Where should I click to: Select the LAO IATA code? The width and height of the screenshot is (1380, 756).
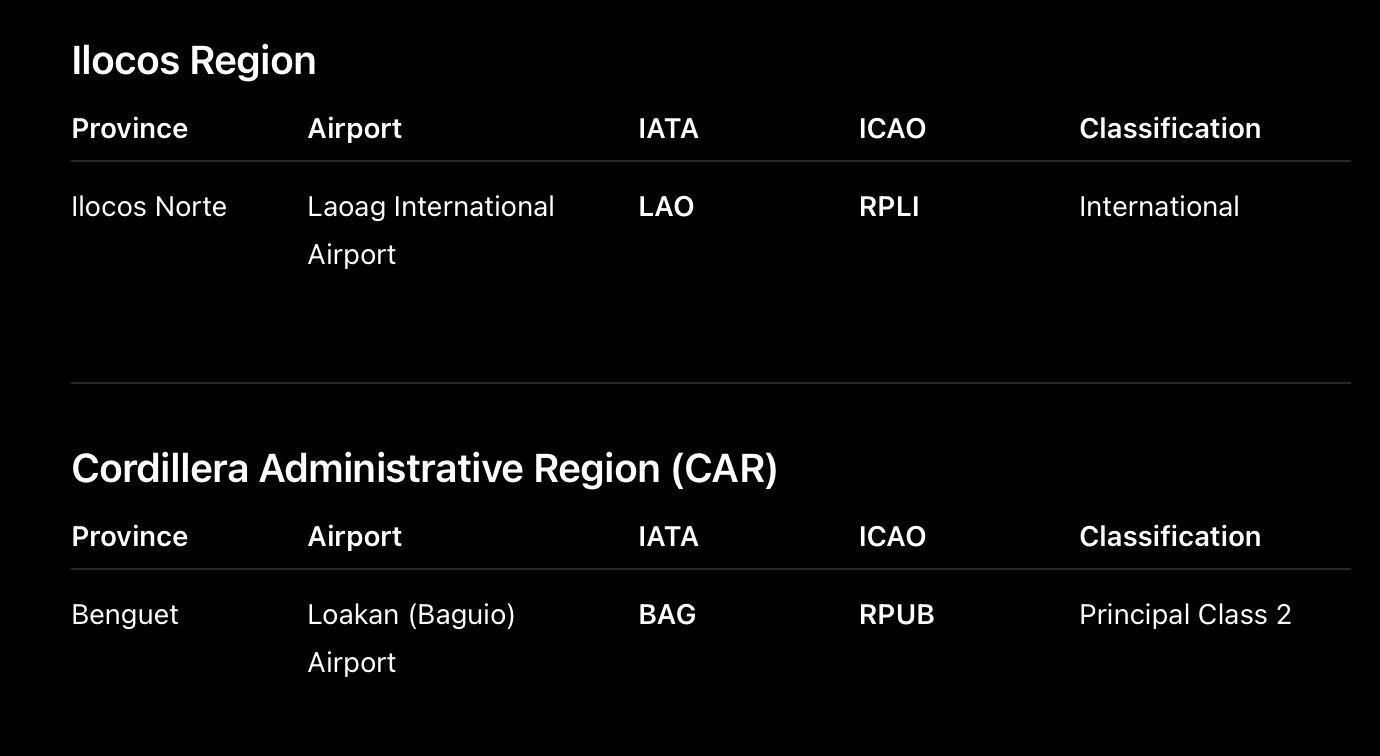point(666,207)
